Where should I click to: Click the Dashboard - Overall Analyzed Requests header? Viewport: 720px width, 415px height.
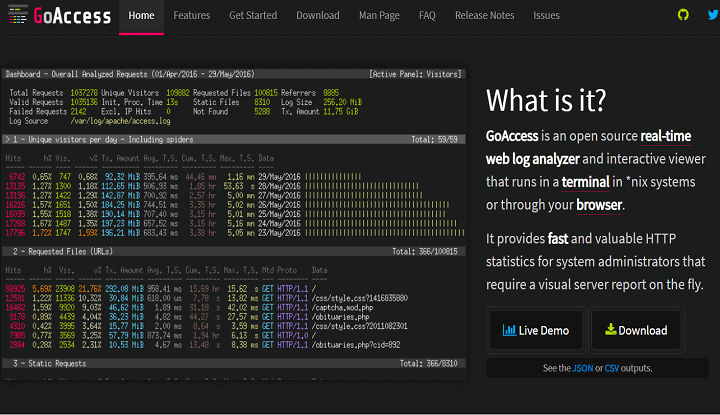tap(130, 74)
